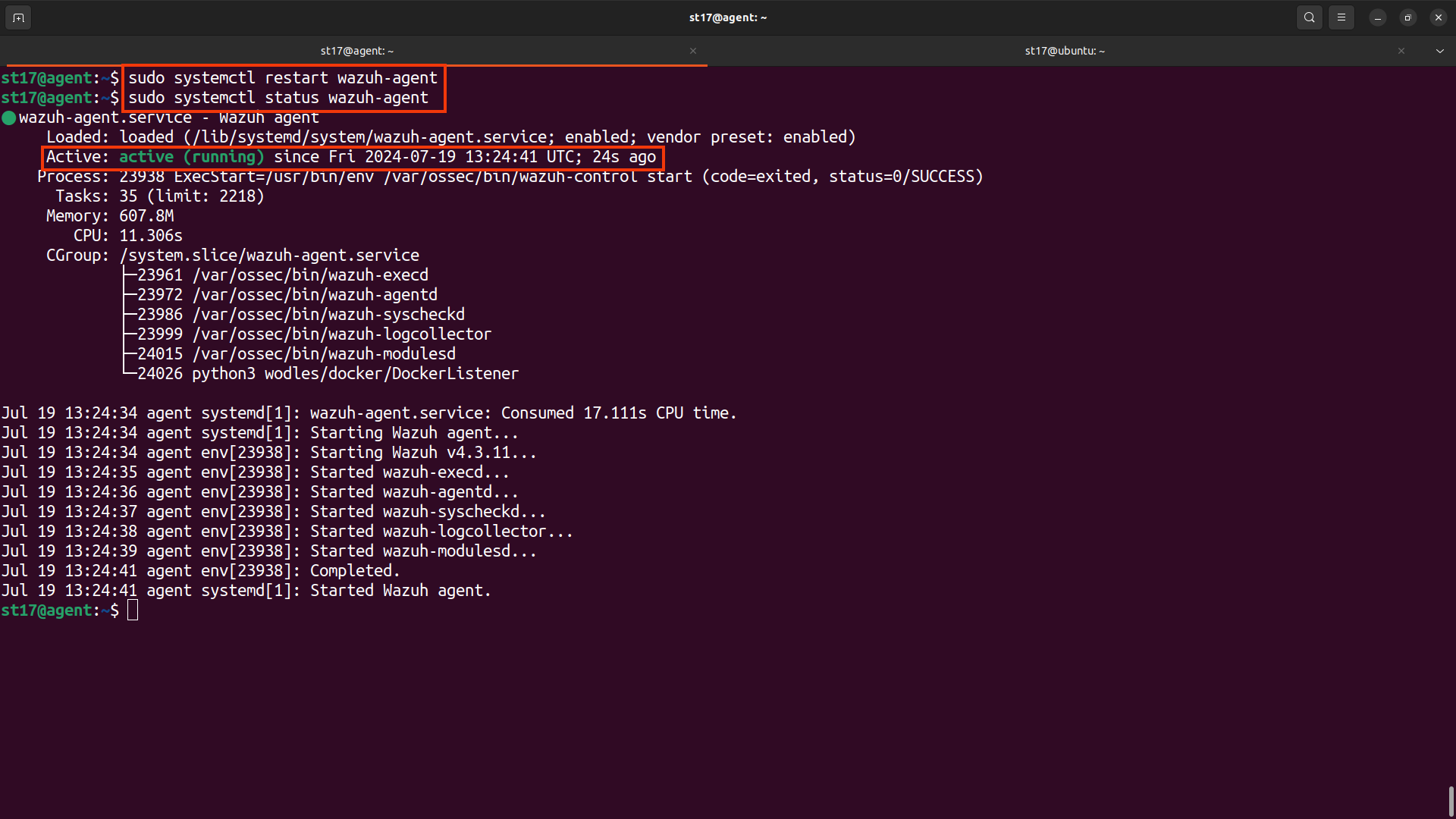Expand the tab list dropdown arrow

(x=1440, y=51)
